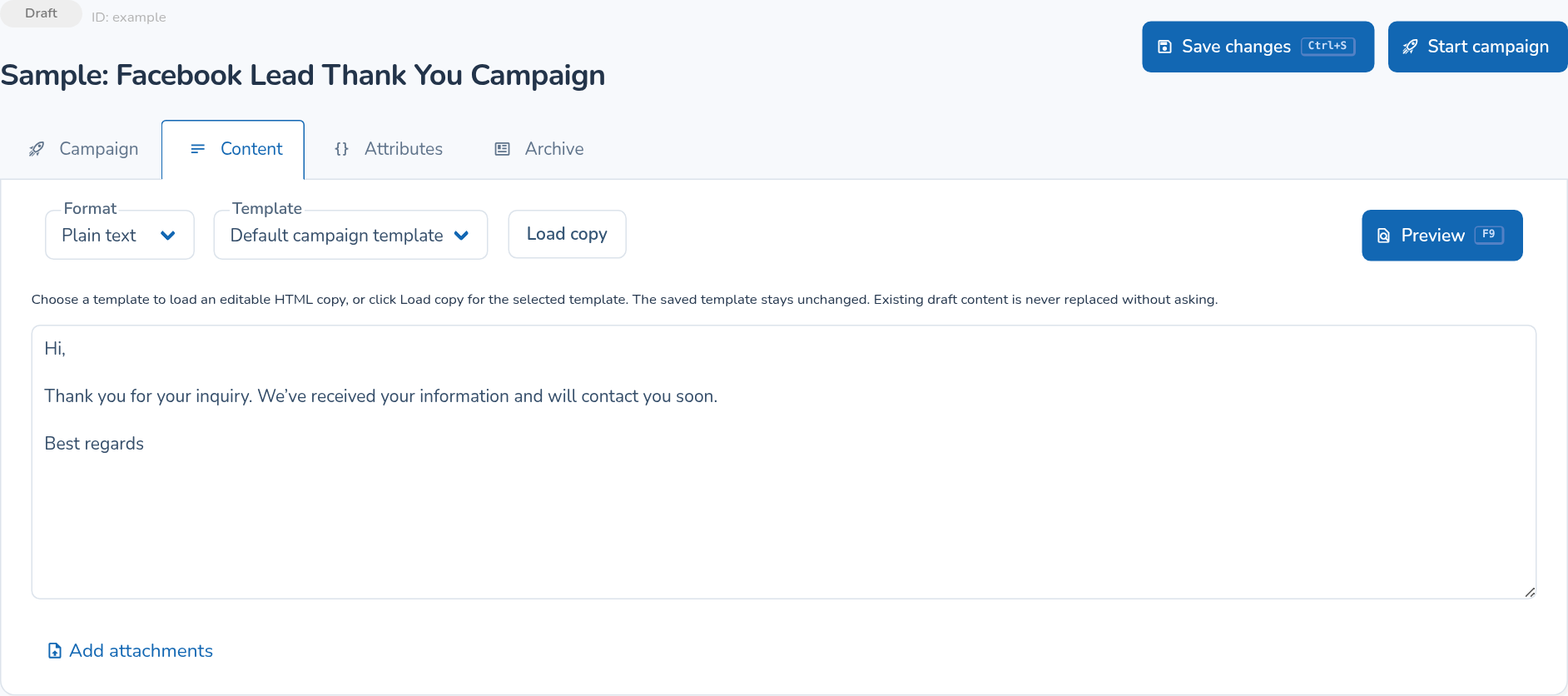Click the Add attachments link
Screen dimensions: 1568x696
(x=131, y=651)
